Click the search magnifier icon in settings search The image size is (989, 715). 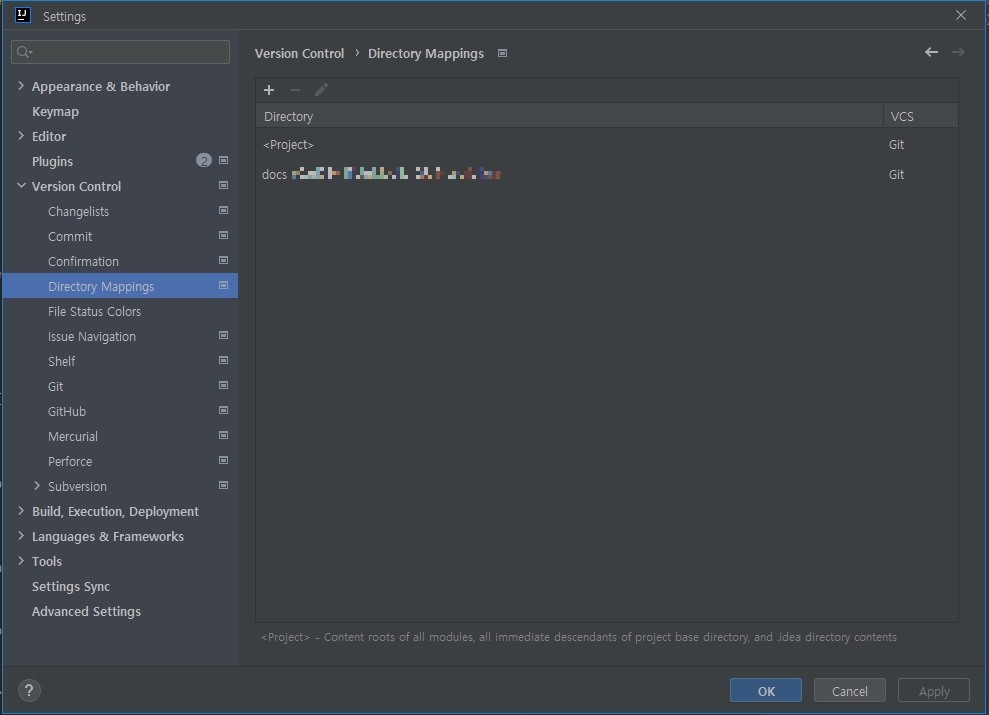[24, 52]
